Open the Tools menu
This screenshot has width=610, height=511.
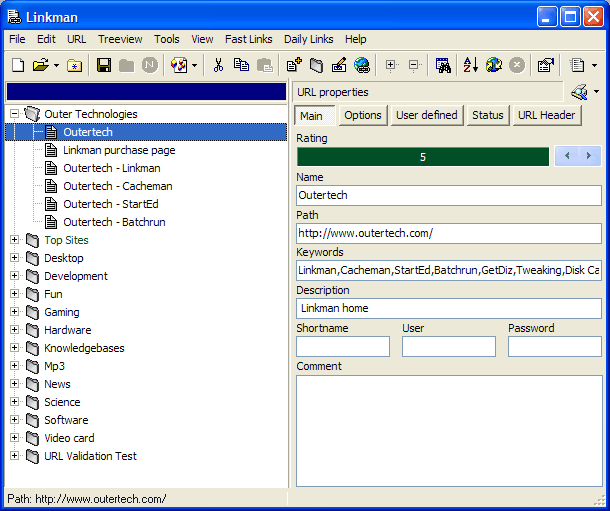[x=167, y=39]
